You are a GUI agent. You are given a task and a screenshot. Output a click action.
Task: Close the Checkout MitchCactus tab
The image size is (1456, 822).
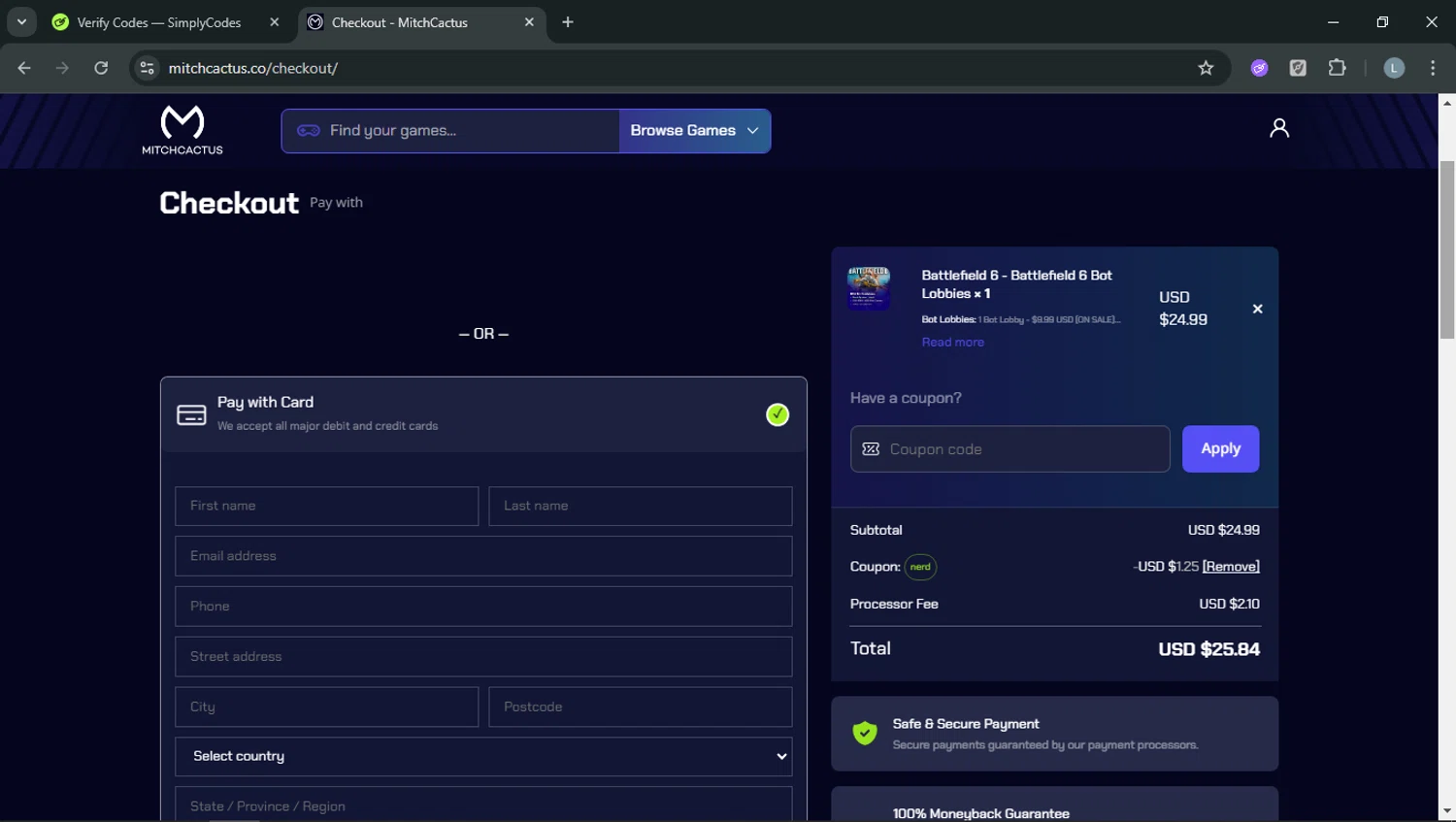point(529,22)
